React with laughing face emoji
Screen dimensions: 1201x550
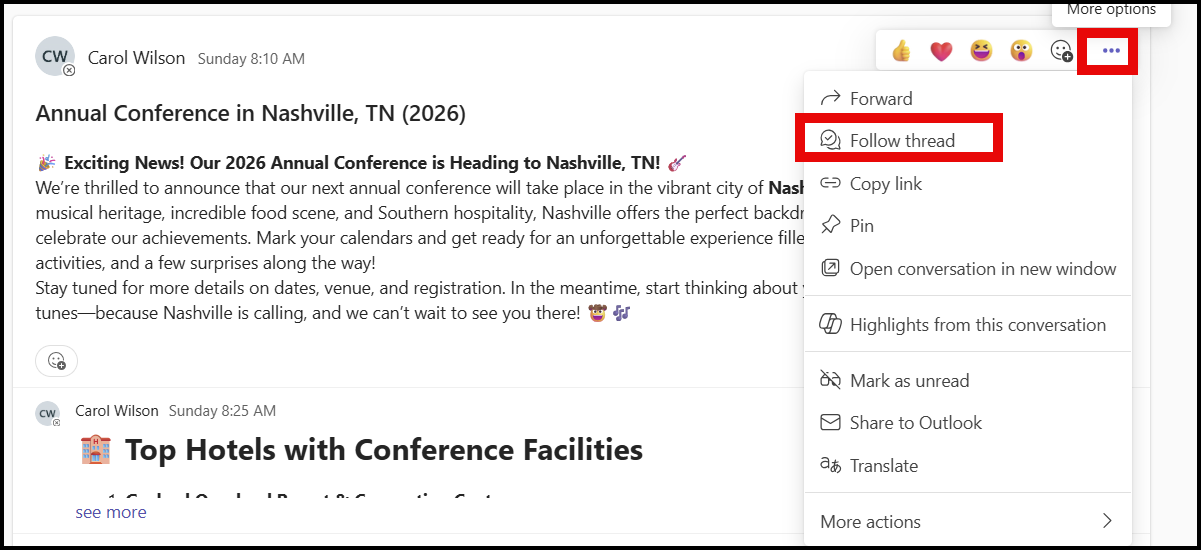(x=981, y=51)
